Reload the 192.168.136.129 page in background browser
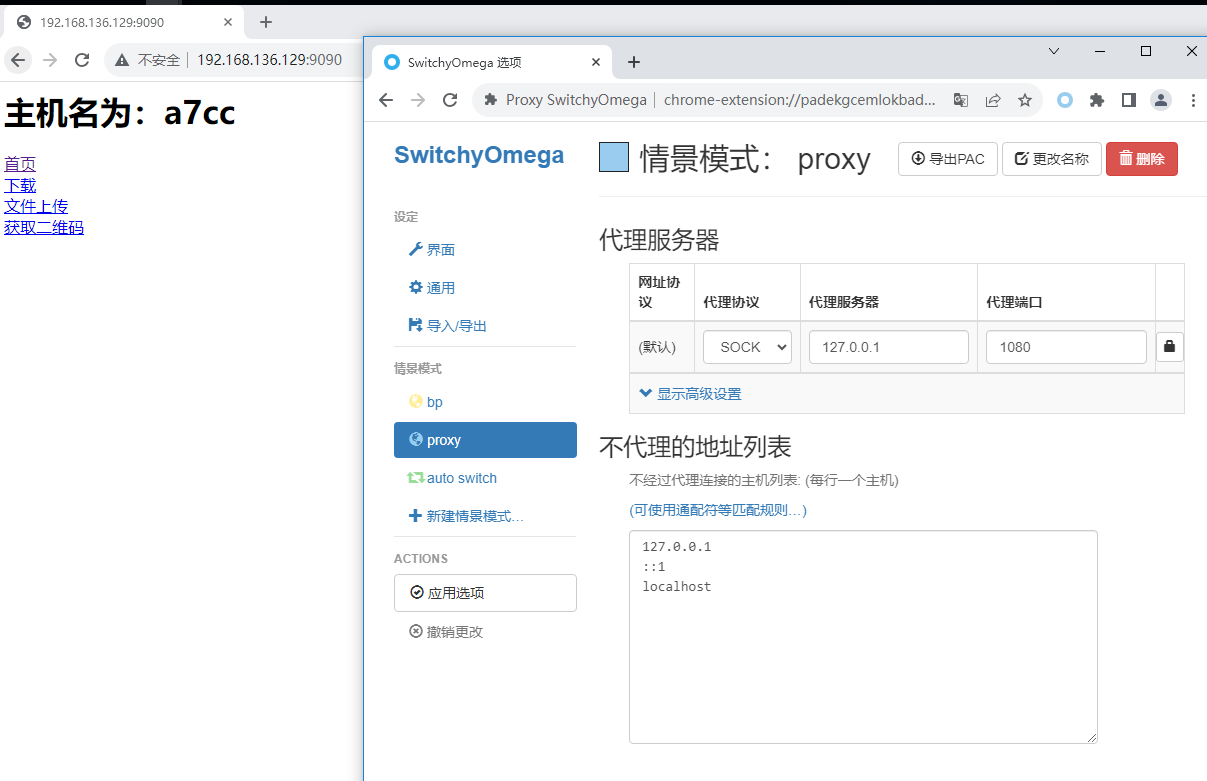 click(x=82, y=60)
